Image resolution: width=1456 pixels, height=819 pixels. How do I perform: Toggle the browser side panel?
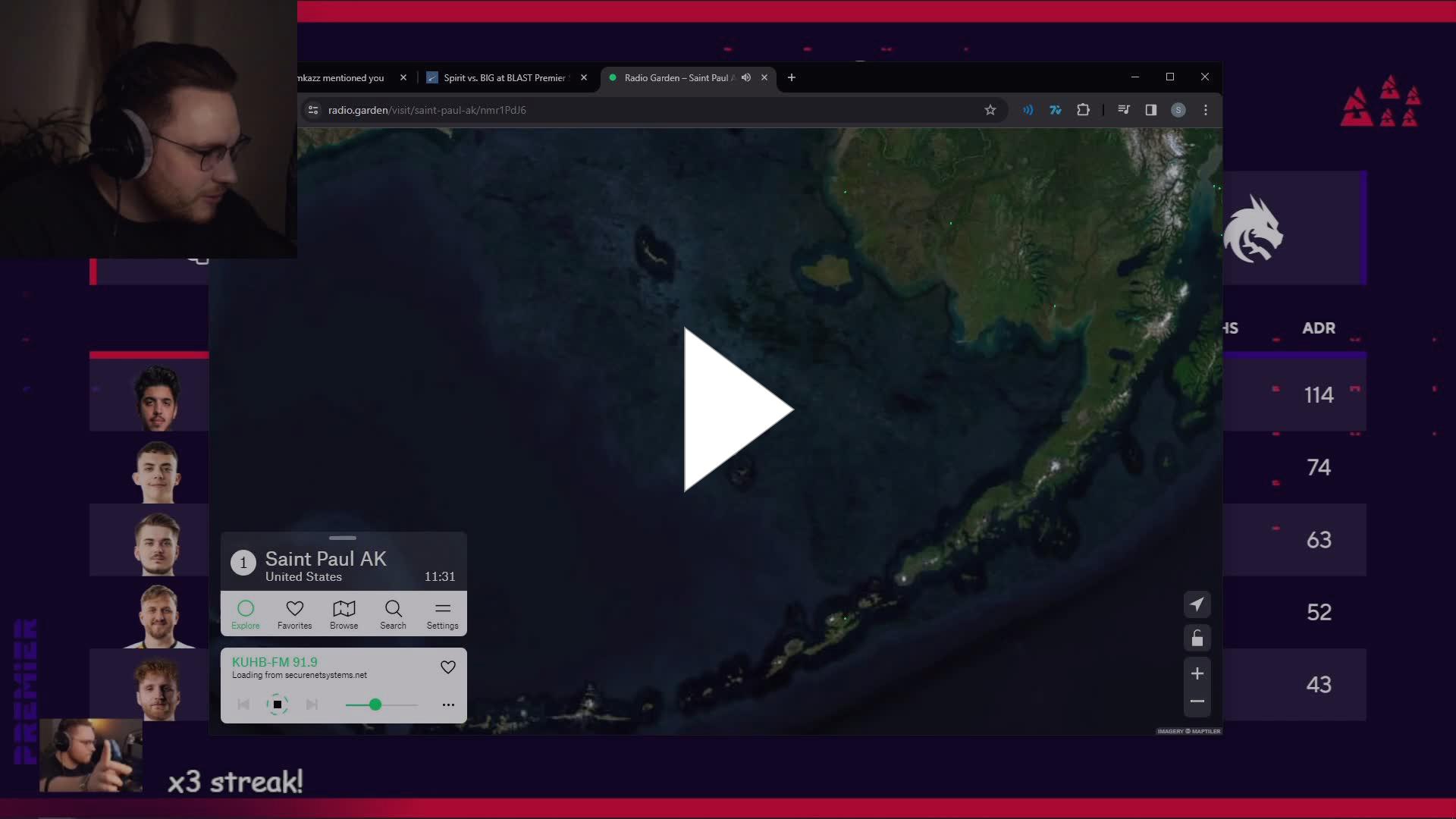point(1150,110)
